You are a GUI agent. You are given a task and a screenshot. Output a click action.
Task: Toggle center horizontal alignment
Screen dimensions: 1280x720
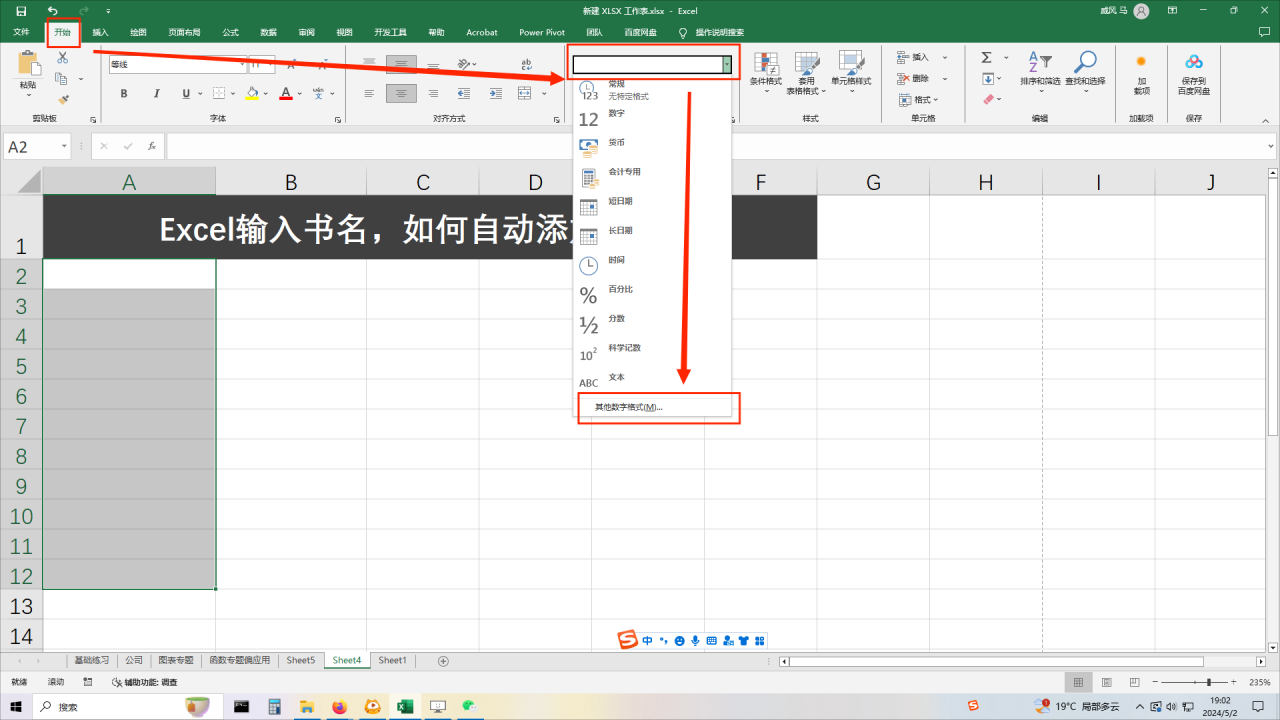(x=401, y=94)
